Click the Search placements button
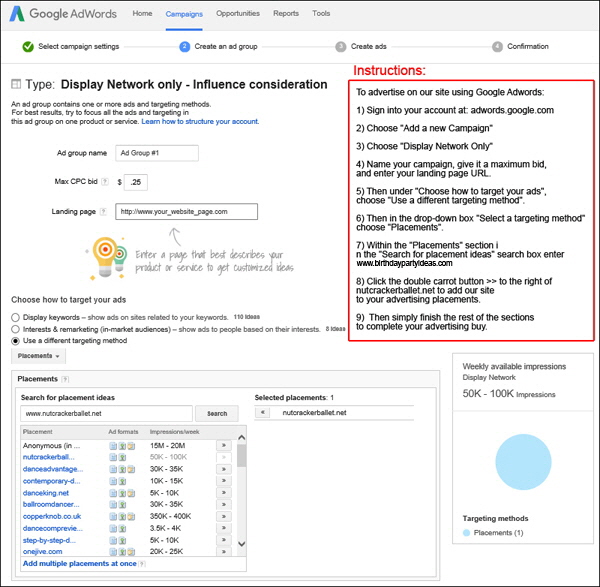The height and width of the screenshot is (587, 600). point(217,414)
